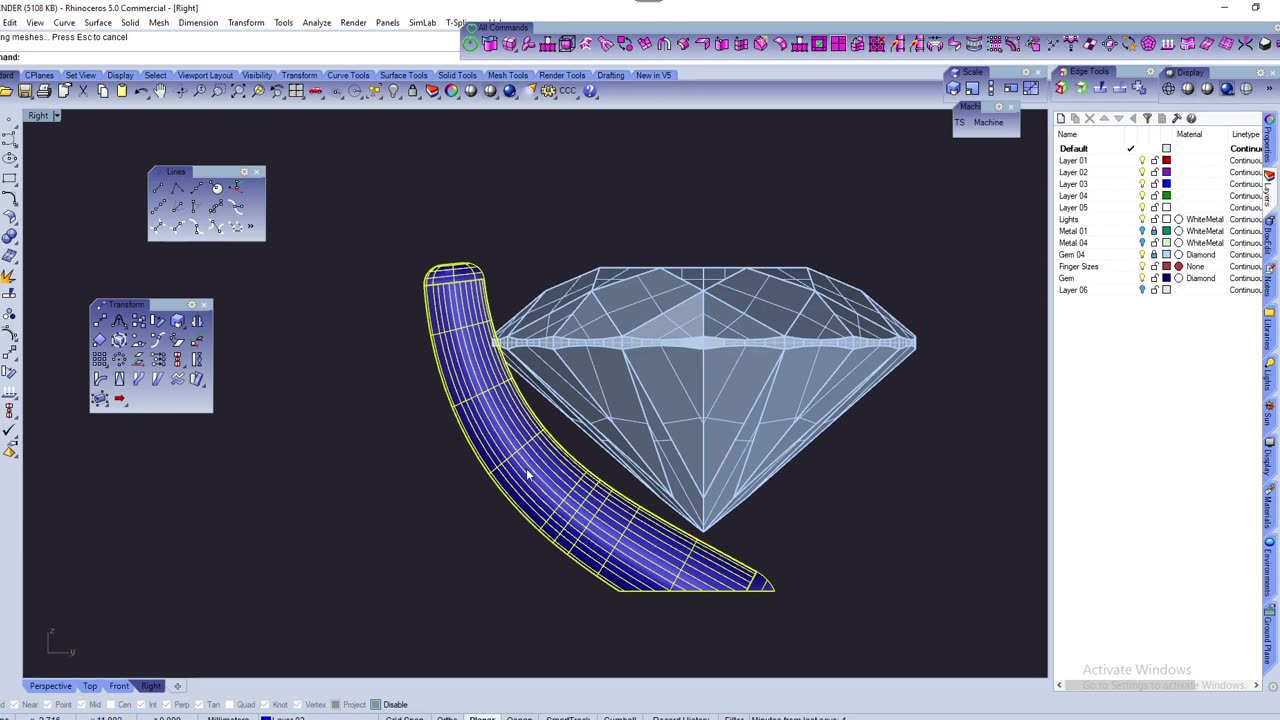Click the green color swatch of Layer 04
The width and height of the screenshot is (1280, 720).
coord(1166,196)
